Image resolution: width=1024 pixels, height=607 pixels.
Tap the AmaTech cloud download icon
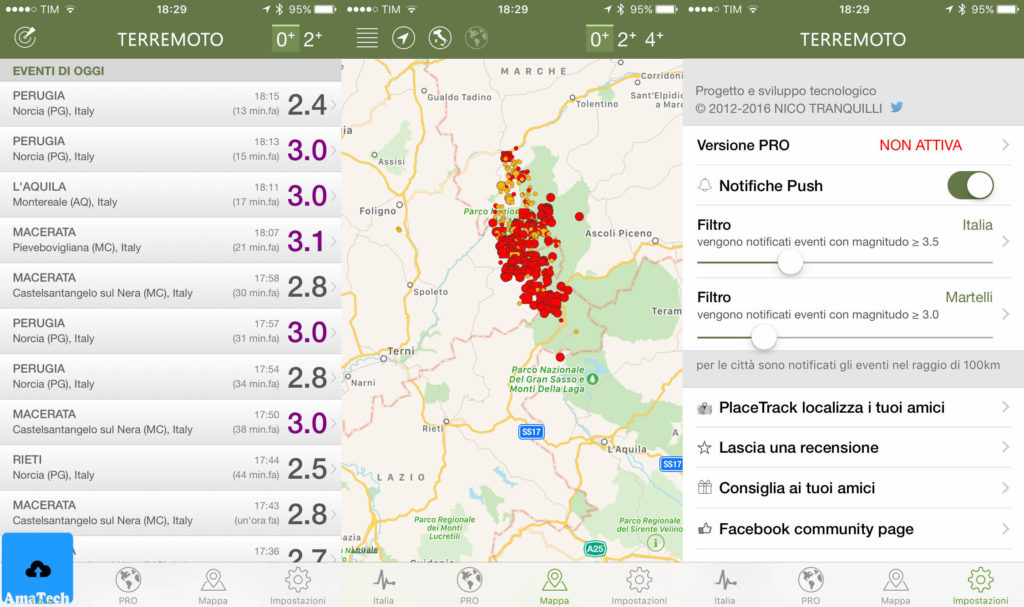(36, 568)
